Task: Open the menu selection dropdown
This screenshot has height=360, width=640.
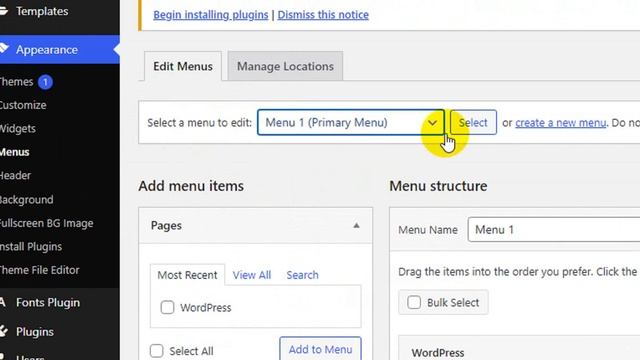Action: click(x=351, y=122)
